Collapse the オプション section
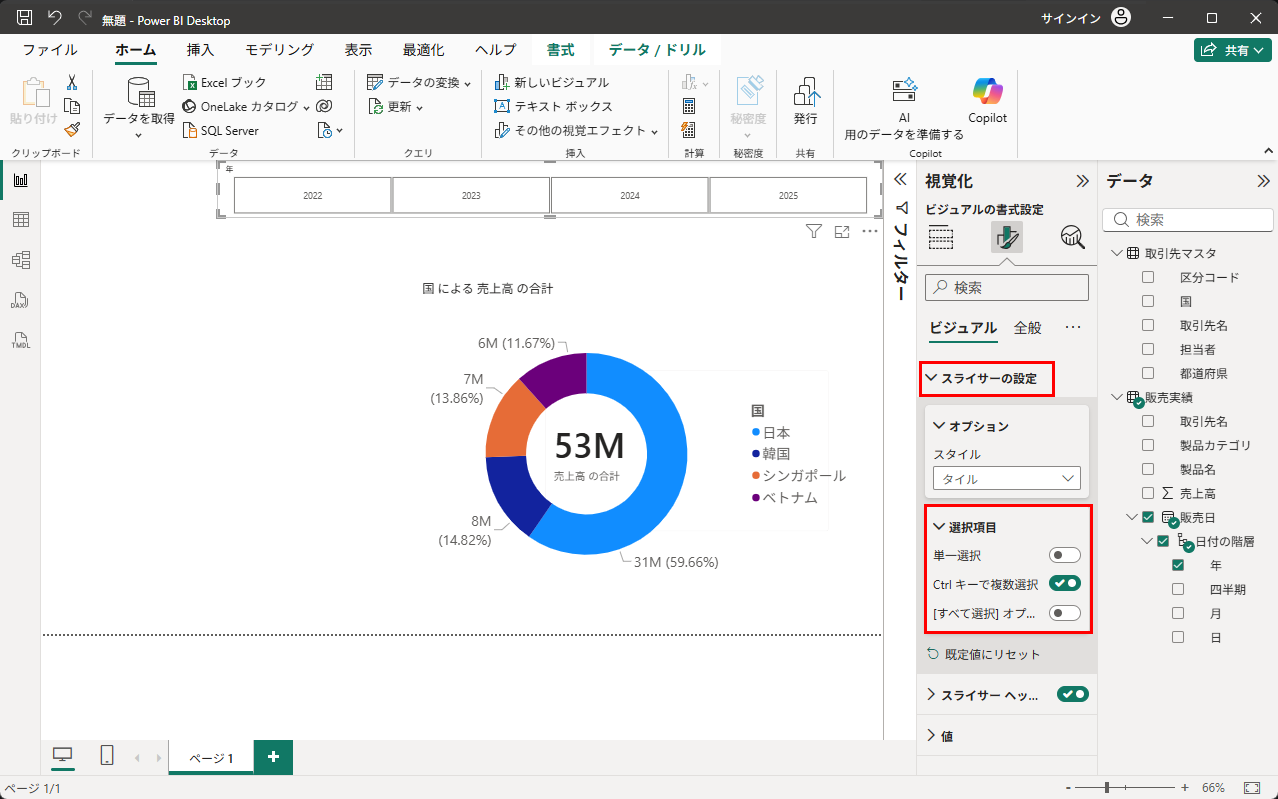Image resolution: width=1278 pixels, height=799 pixels. coord(939,426)
